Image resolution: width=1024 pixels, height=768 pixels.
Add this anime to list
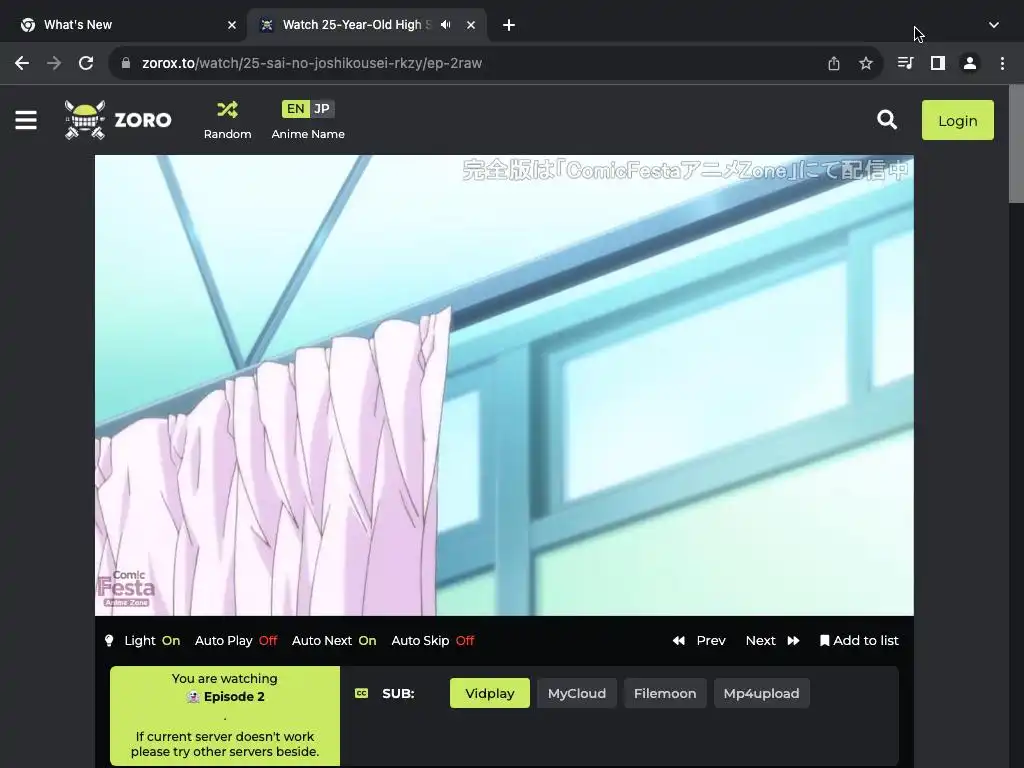click(859, 641)
